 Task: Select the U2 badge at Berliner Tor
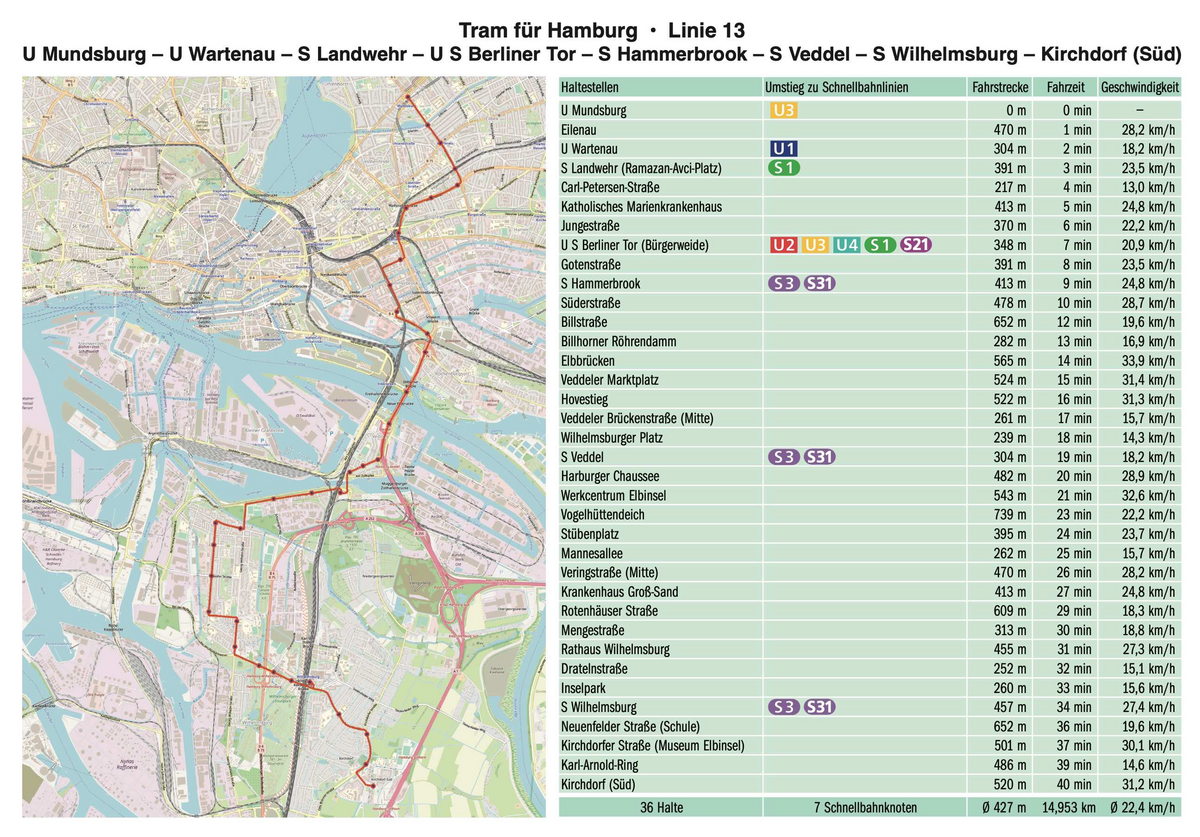click(784, 245)
